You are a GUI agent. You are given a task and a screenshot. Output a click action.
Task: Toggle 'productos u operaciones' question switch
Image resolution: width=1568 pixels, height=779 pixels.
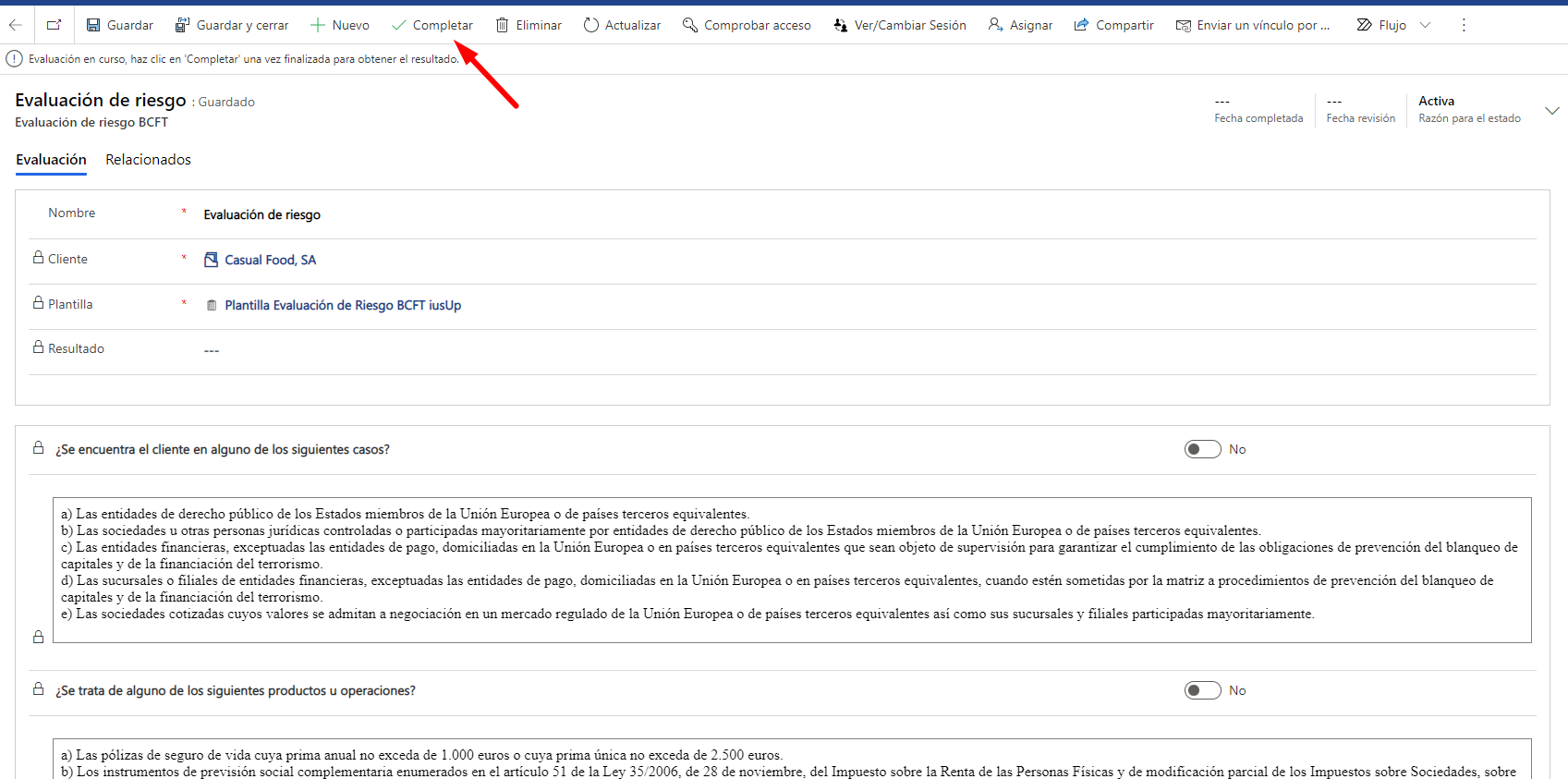(1202, 690)
